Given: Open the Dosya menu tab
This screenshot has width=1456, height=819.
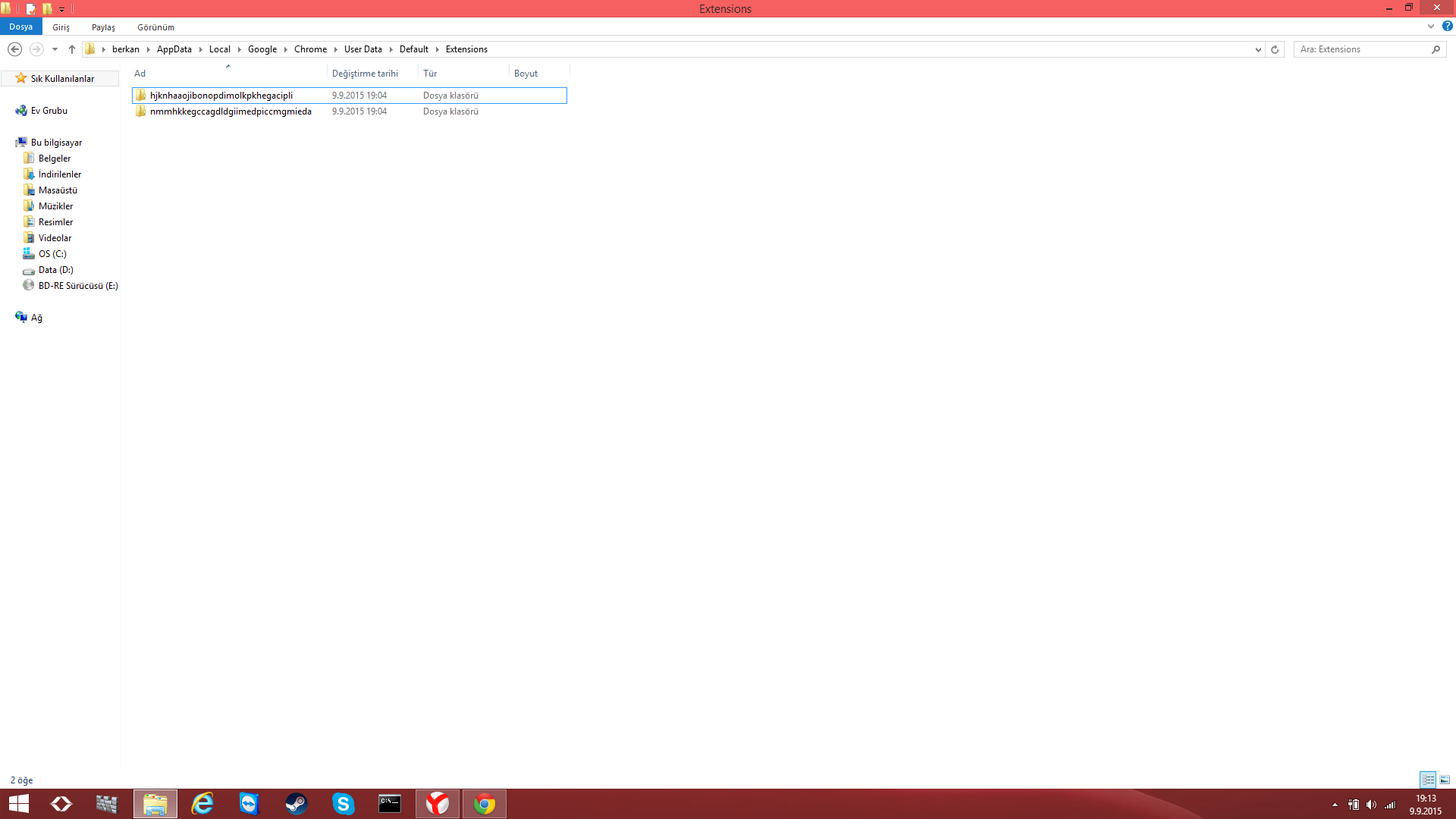Looking at the screenshot, I should [21, 27].
